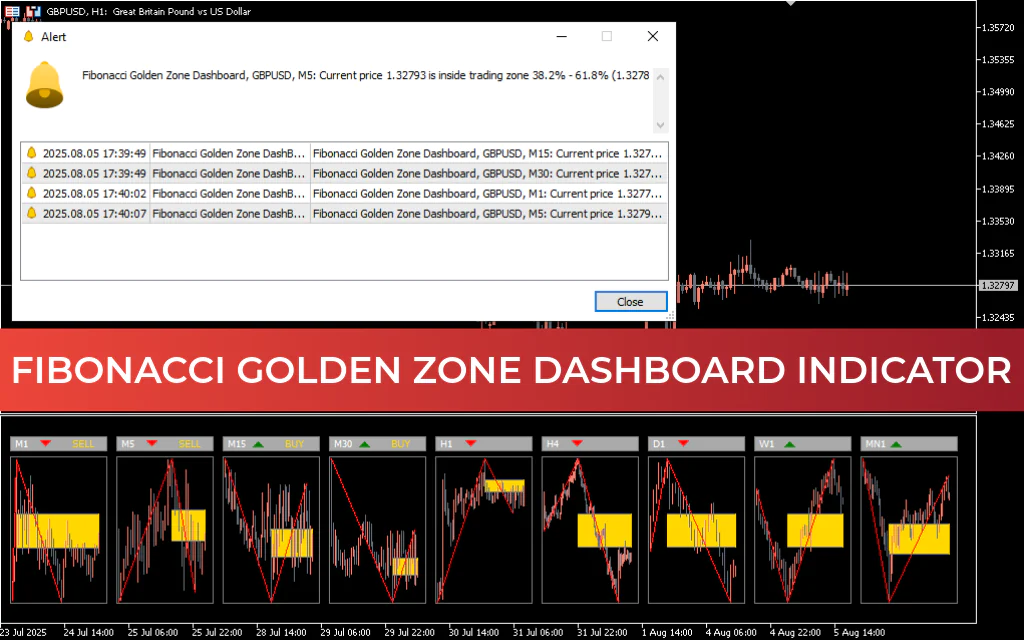The image size is (1024, 640).
Task: Select the H4 timeframe panel header
Action: (590, 443)
